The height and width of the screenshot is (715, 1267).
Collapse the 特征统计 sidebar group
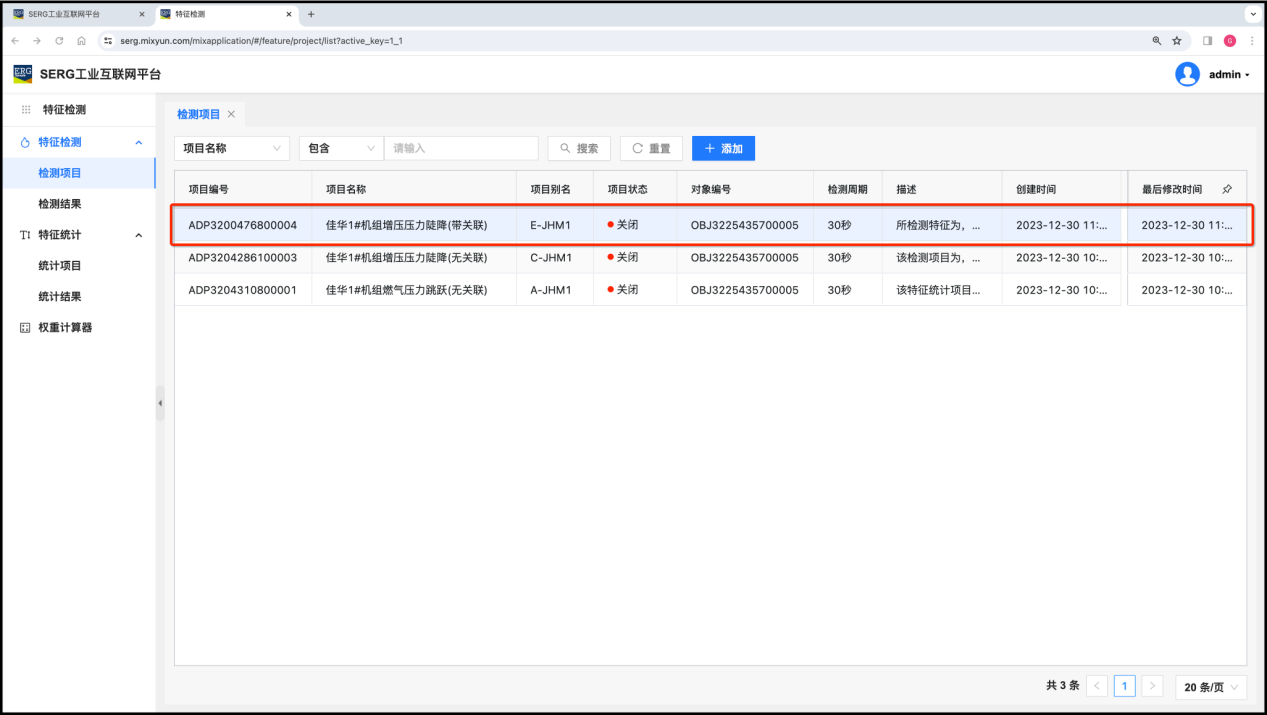pyautogui.click(x=139, y=235)
